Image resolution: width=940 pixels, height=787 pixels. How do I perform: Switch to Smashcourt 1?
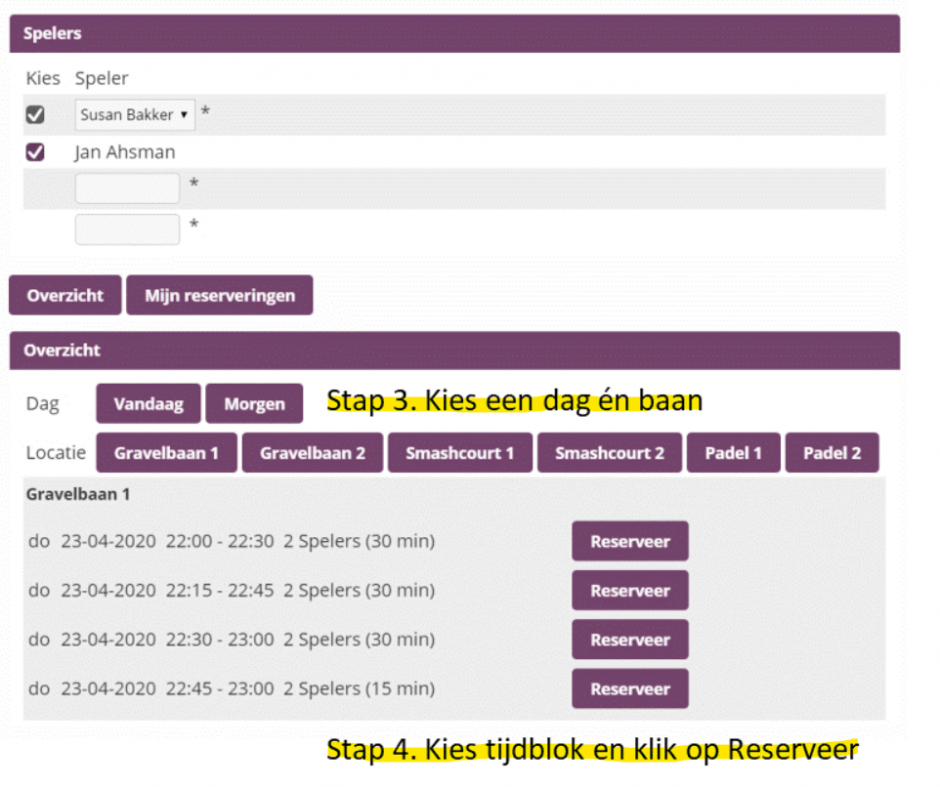point(459,452)
